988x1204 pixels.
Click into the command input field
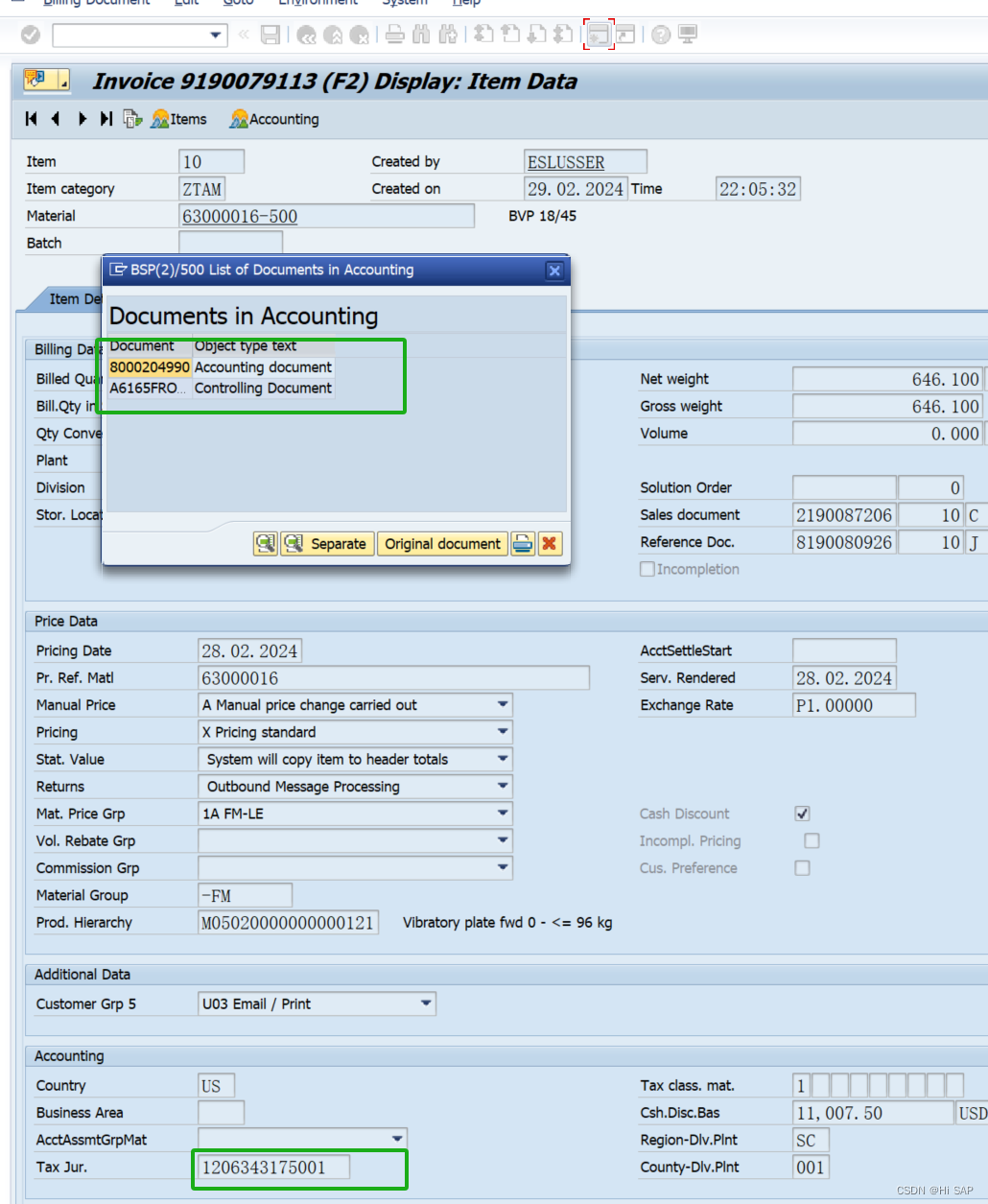point(129,35)
